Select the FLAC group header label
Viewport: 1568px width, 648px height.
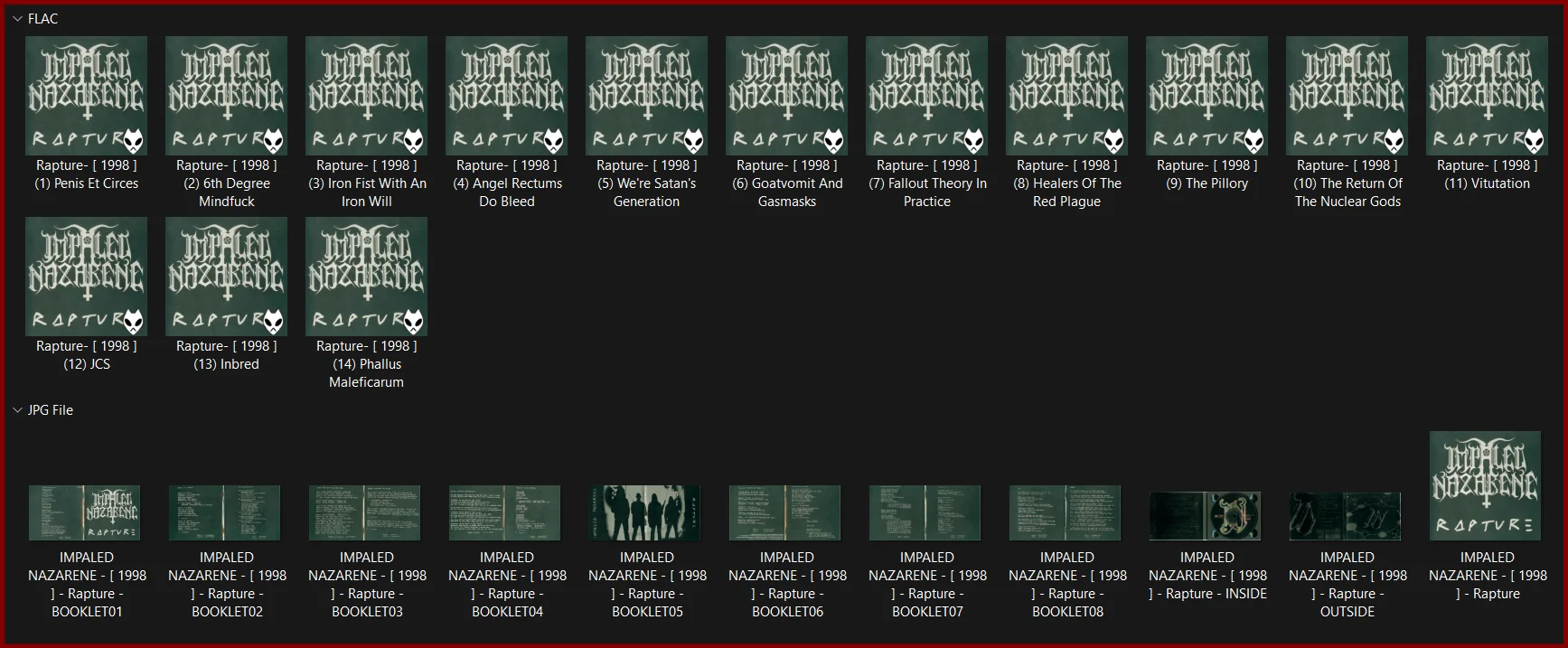(42, 19)
